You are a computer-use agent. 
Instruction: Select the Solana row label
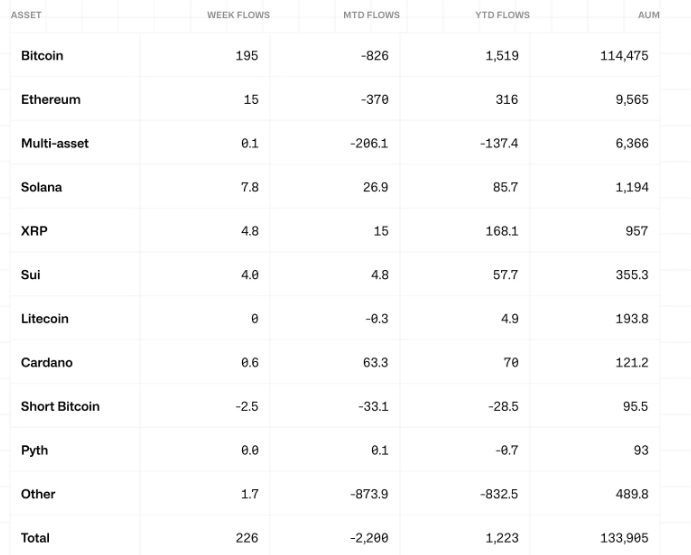pyautogui.click(x=41, y=187)
